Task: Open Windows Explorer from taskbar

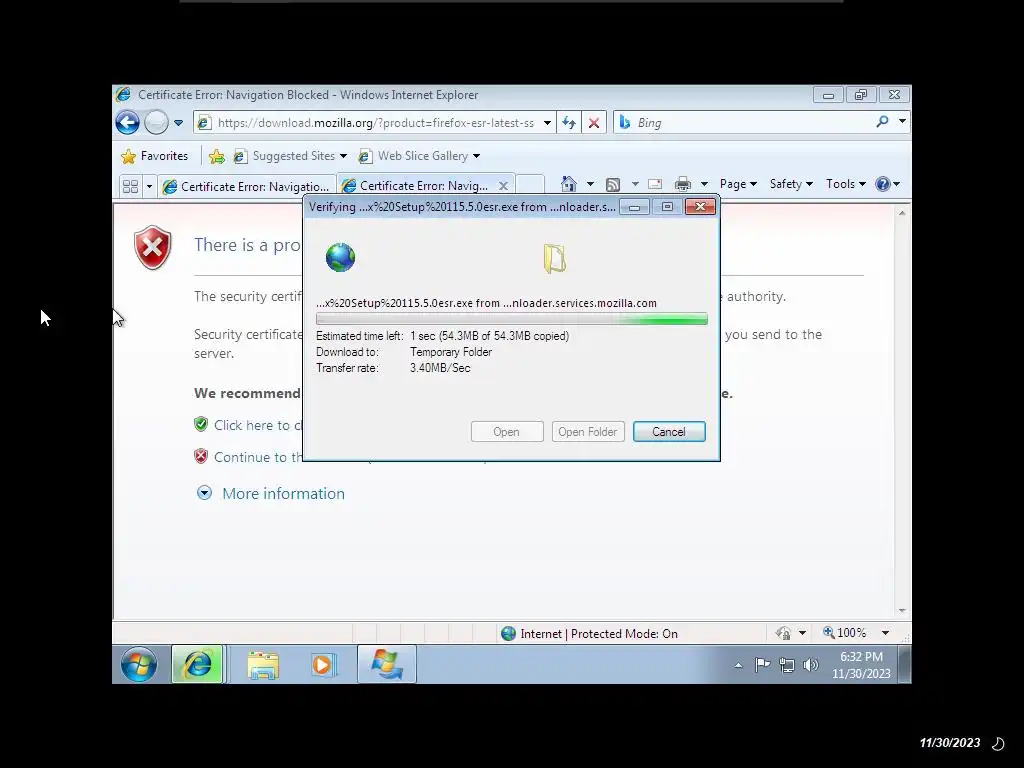Action: (263, 665)
